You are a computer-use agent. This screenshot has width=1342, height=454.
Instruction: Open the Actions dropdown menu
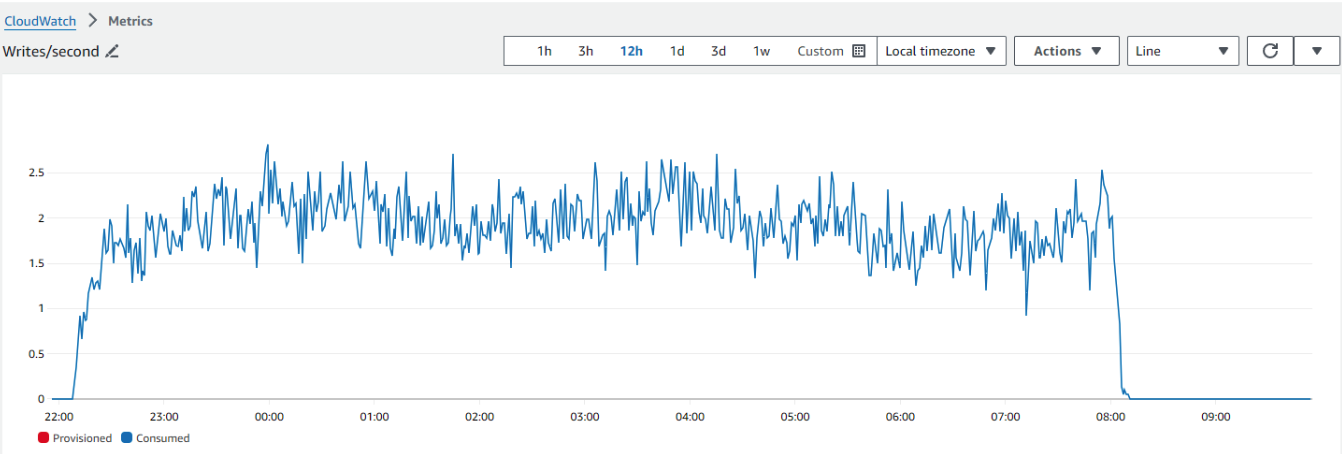click(x=1066, y=51)
